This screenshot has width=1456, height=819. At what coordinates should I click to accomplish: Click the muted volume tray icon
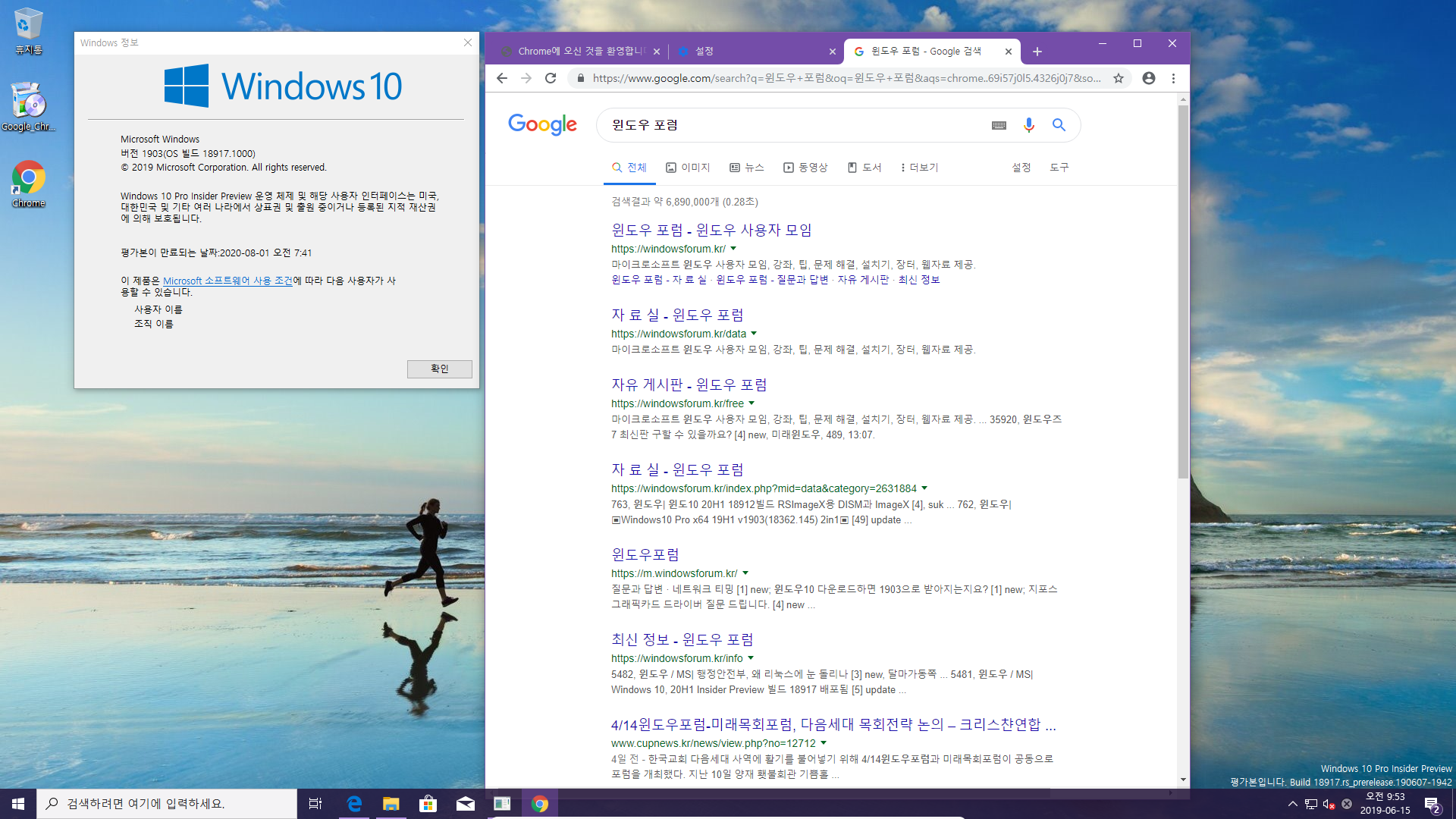1329,804
